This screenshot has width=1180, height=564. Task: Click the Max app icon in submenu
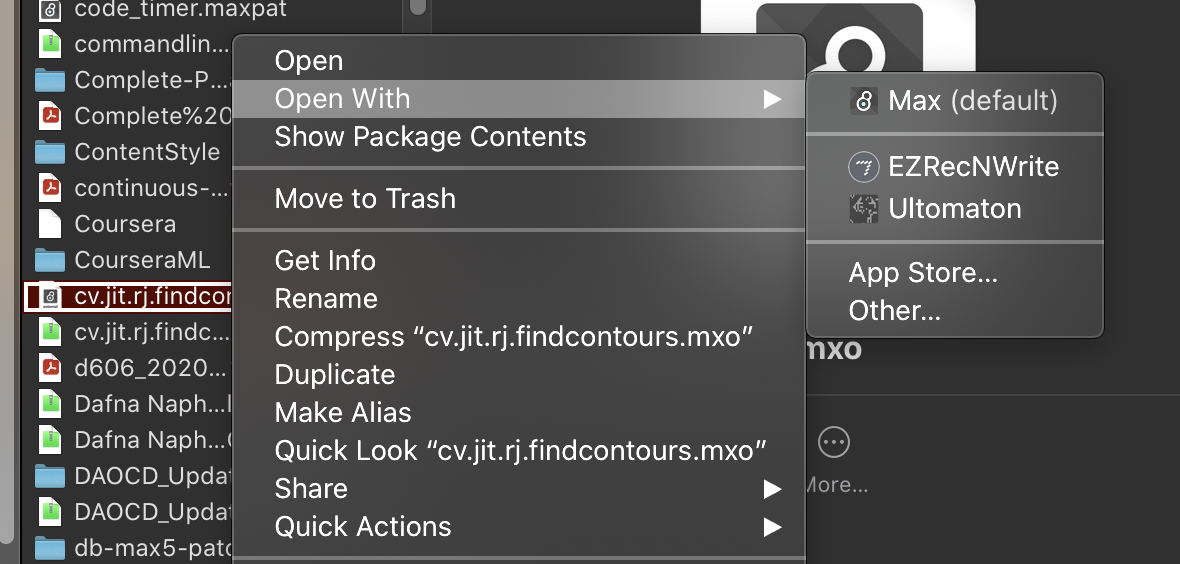(x=863, y=101)
